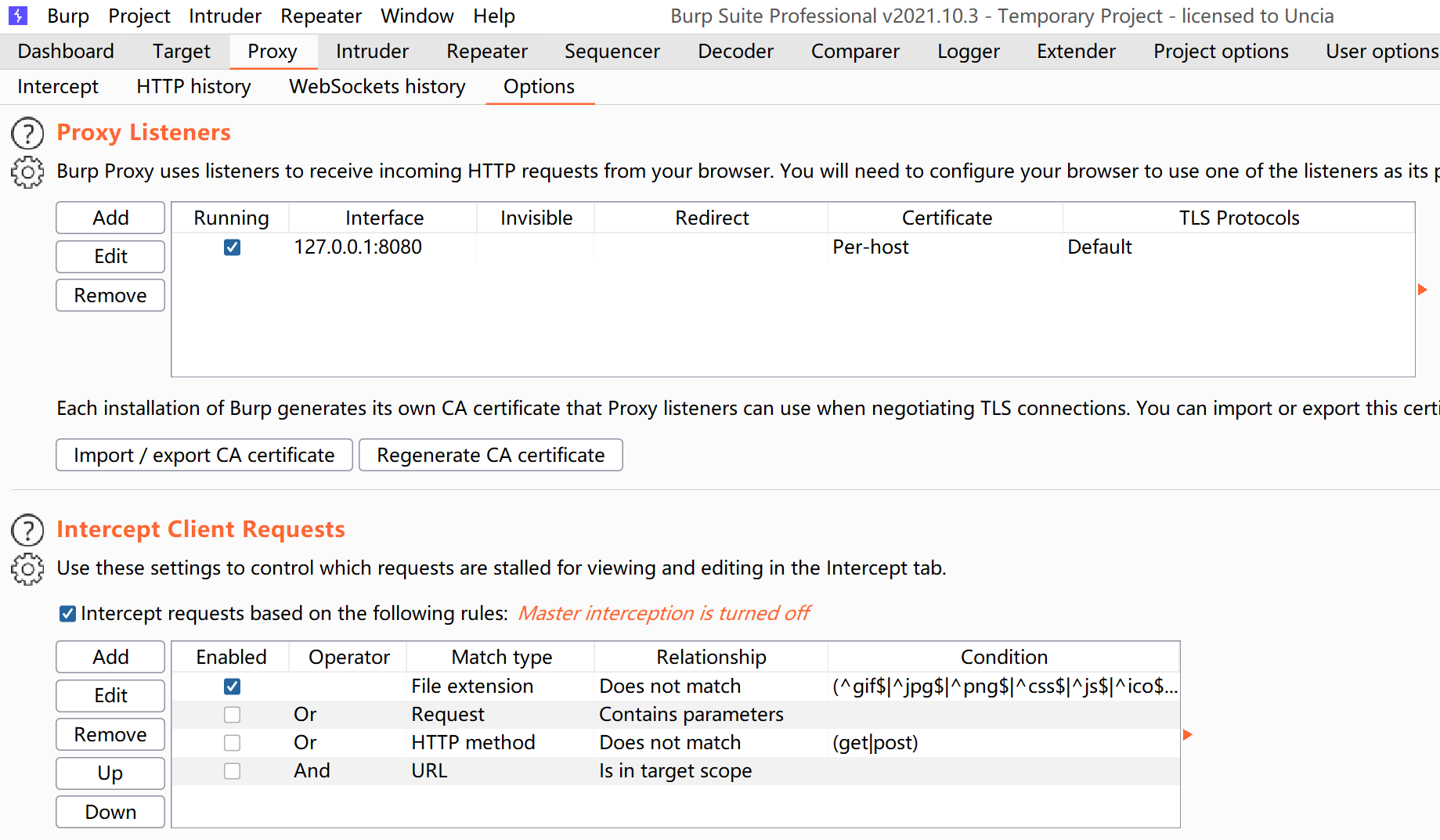This screenshot has height=840, width=1440.
Task: Click the Burp Suite logo icon
Action: (x=17, y=15)
